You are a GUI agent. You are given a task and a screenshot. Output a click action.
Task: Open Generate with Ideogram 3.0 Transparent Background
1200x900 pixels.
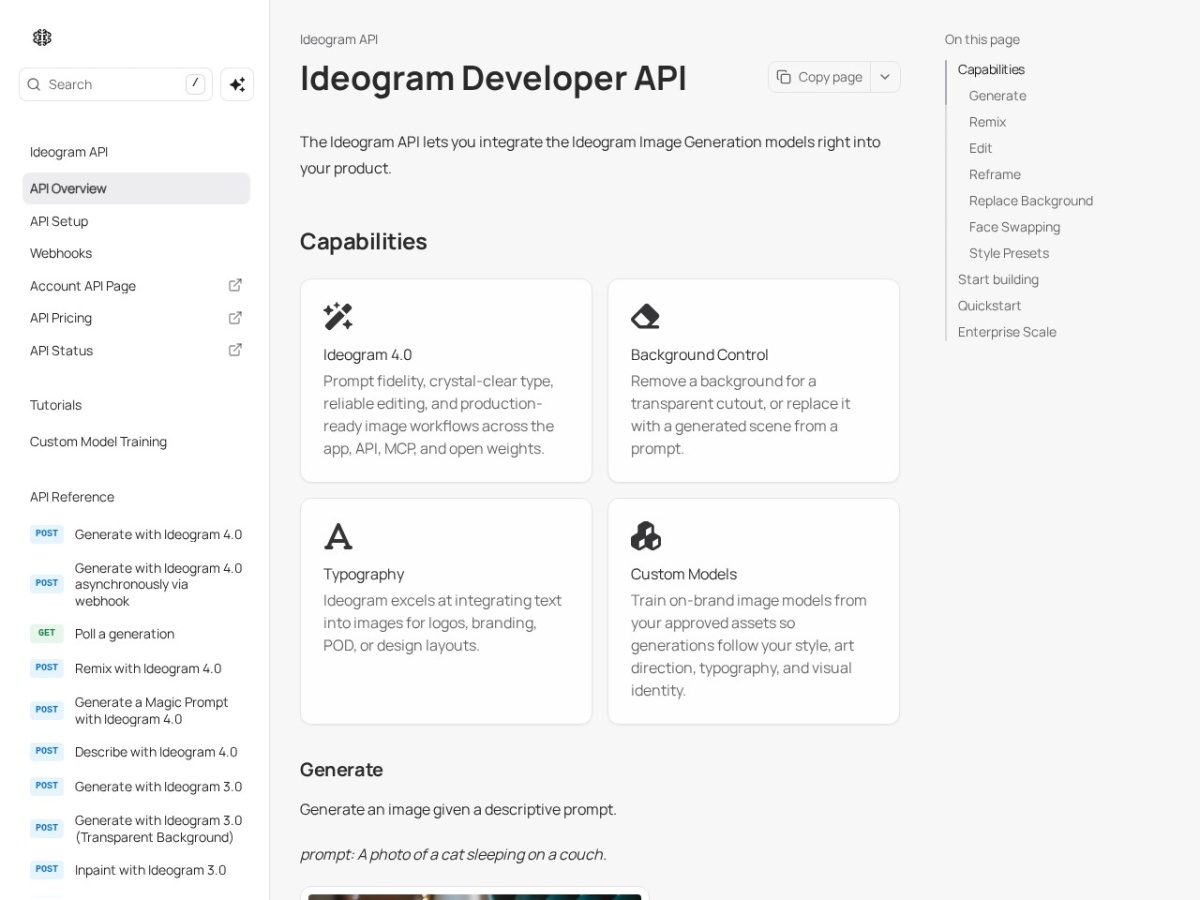136,828
